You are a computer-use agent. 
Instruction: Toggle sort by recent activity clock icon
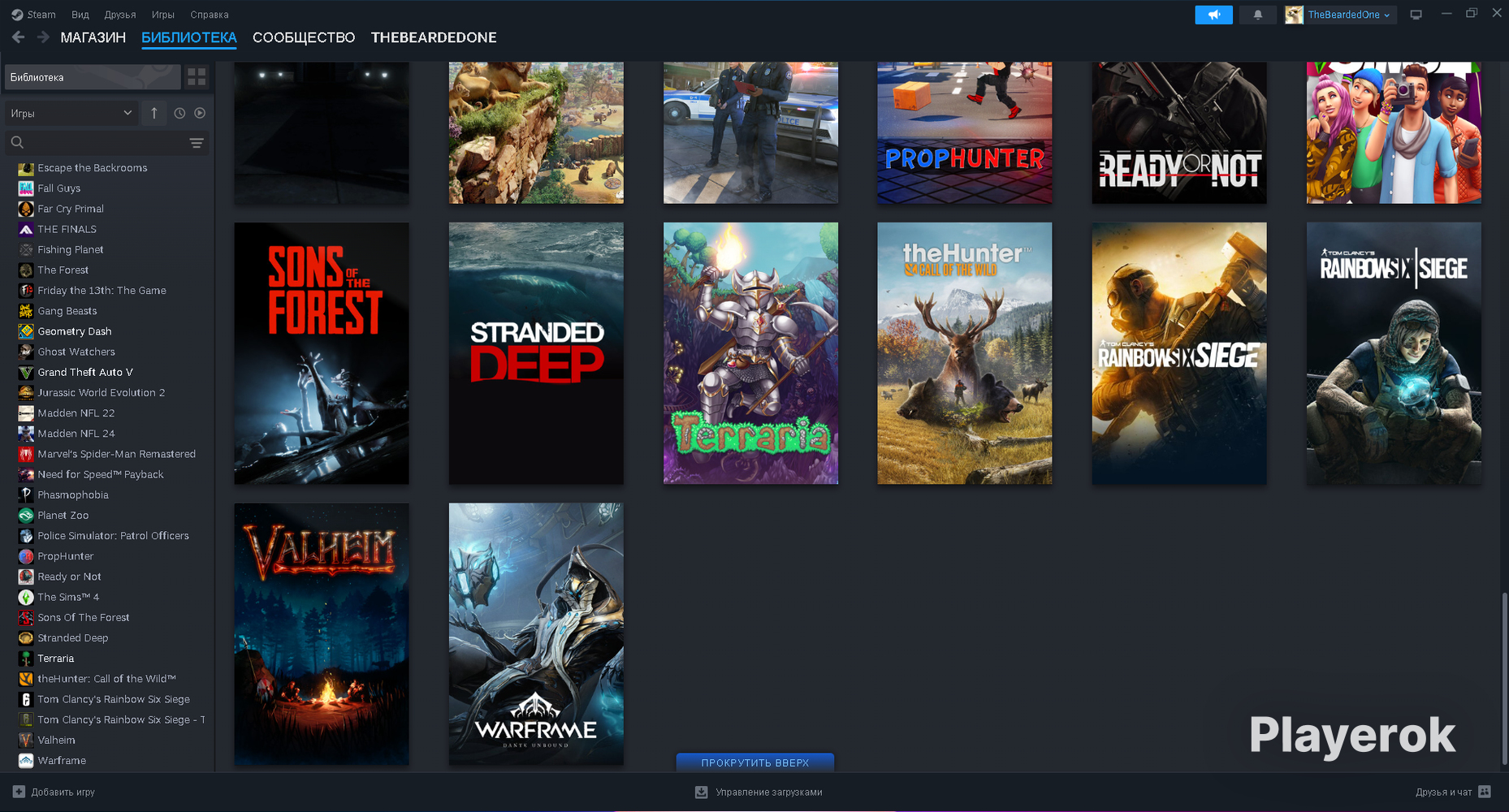(x=179, y=114)
